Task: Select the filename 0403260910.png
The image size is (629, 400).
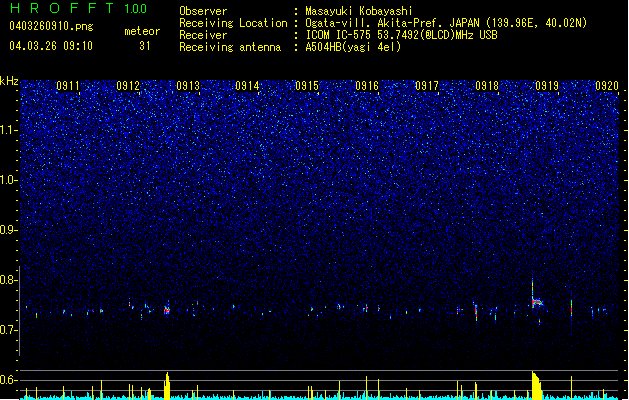Action: [x=51, y=26]
